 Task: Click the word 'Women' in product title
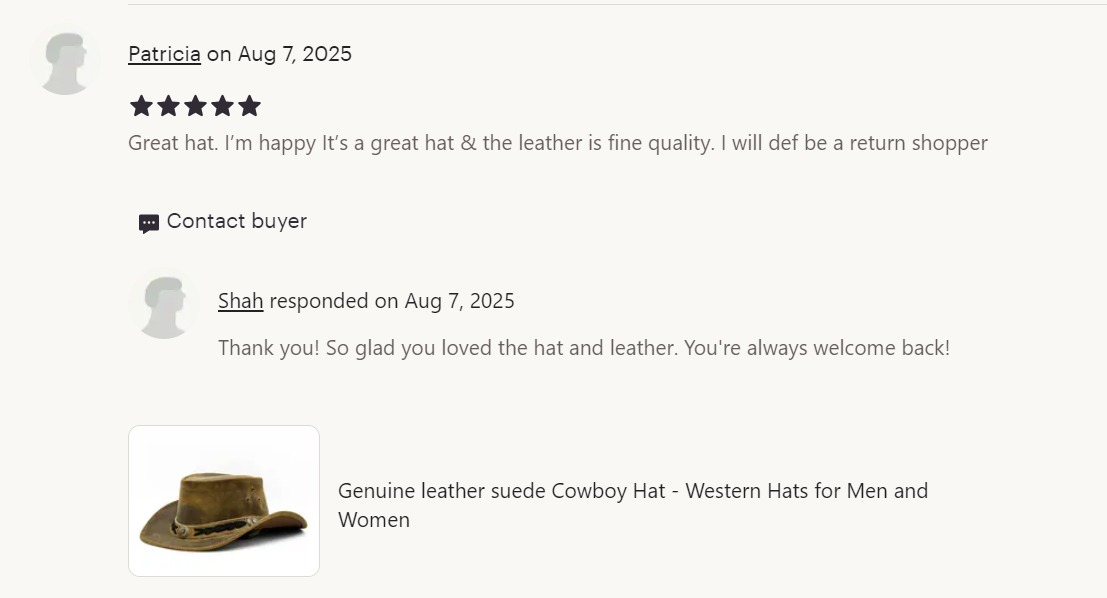coord(373,520)
